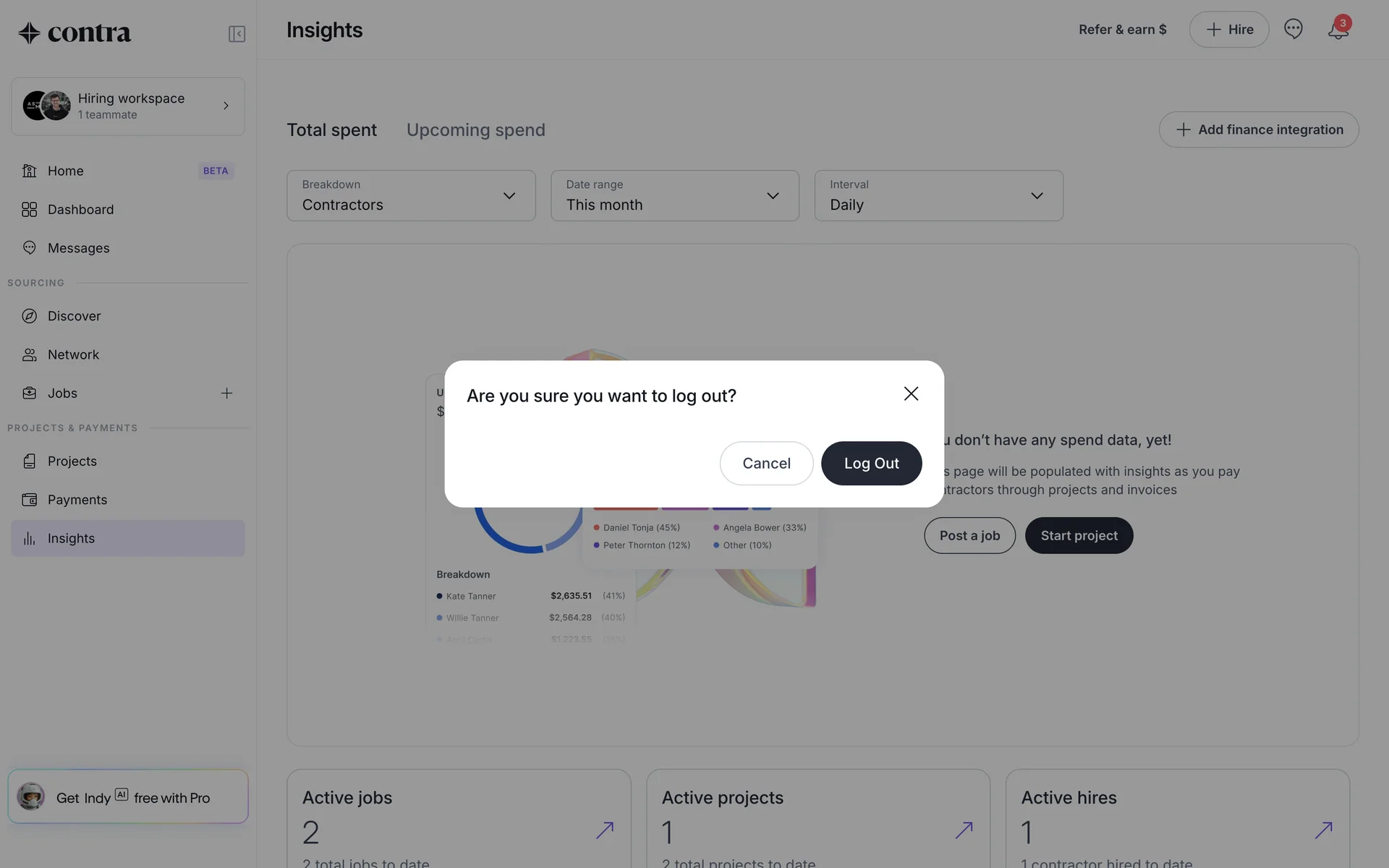The width and height of the screenshot is (1389, 868).
Task: Click Add finance integration
Action: point(1258,129)
